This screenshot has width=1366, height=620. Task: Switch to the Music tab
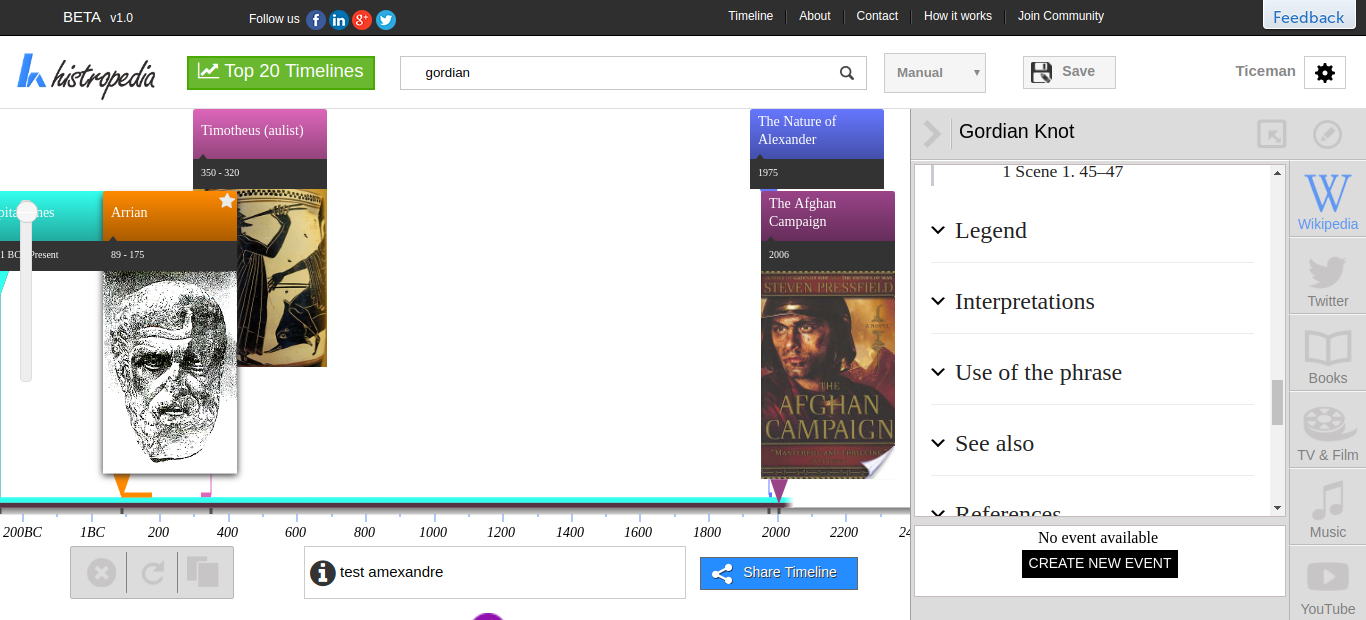[x=1327, y=507]
